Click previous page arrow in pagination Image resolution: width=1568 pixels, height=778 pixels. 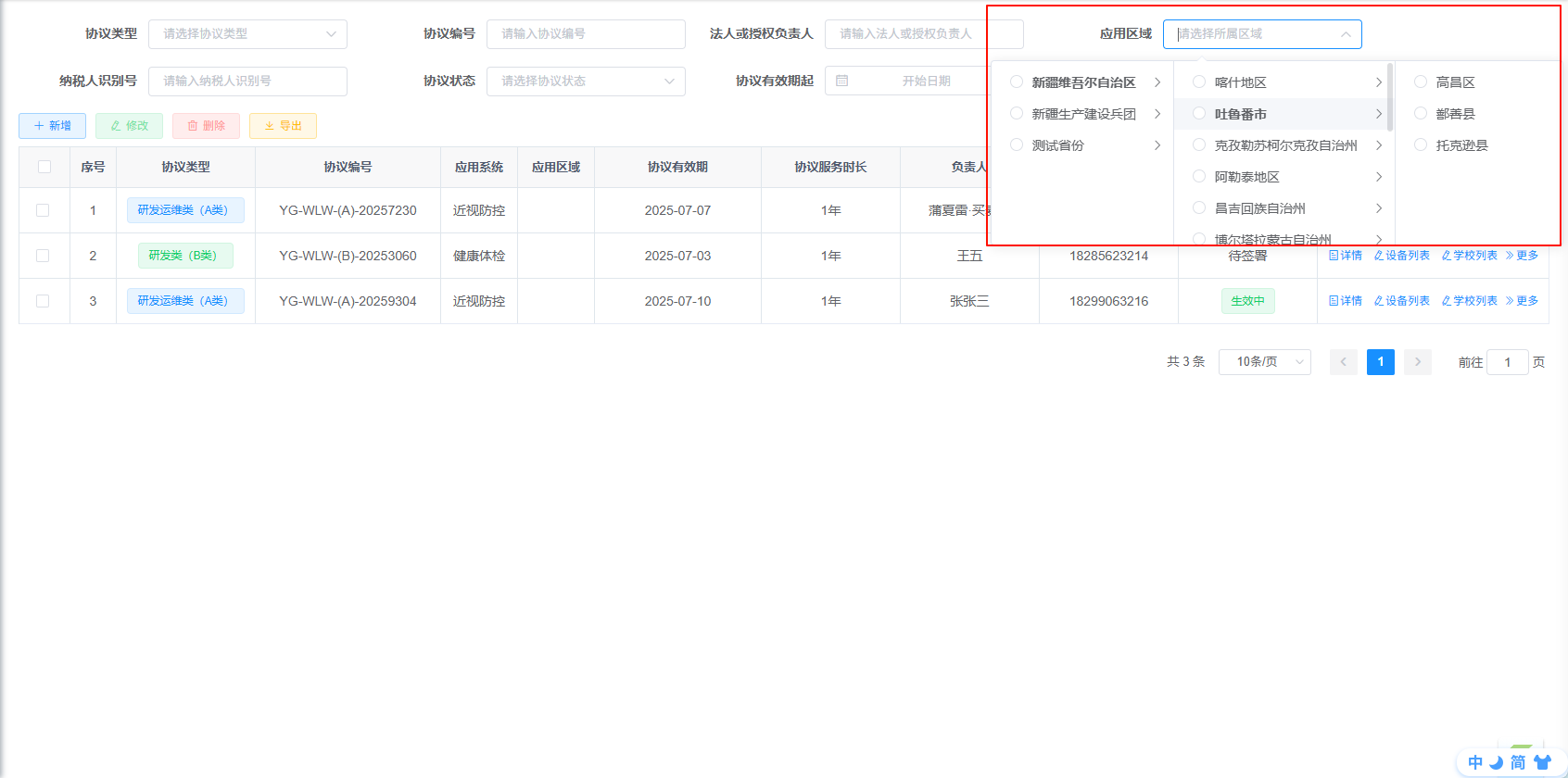1344,362
